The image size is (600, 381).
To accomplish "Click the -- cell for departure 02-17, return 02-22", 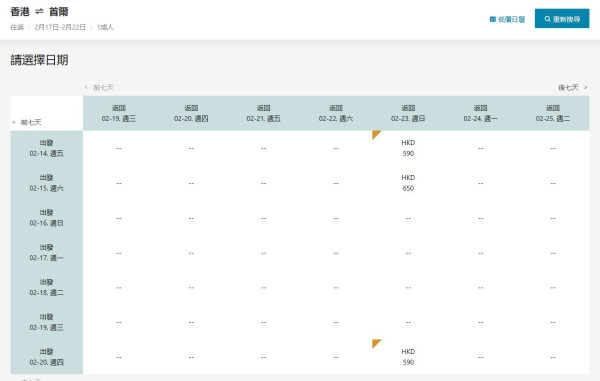I will 336,253.
